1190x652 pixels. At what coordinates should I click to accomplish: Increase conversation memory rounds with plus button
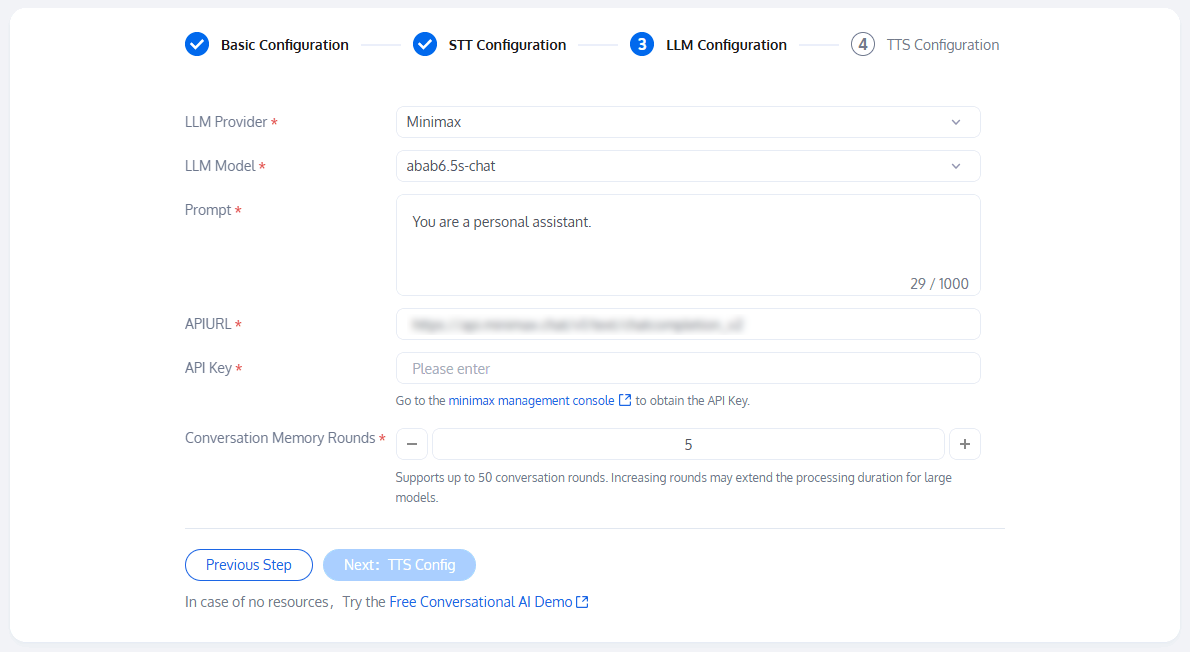[x=965, y=444]
